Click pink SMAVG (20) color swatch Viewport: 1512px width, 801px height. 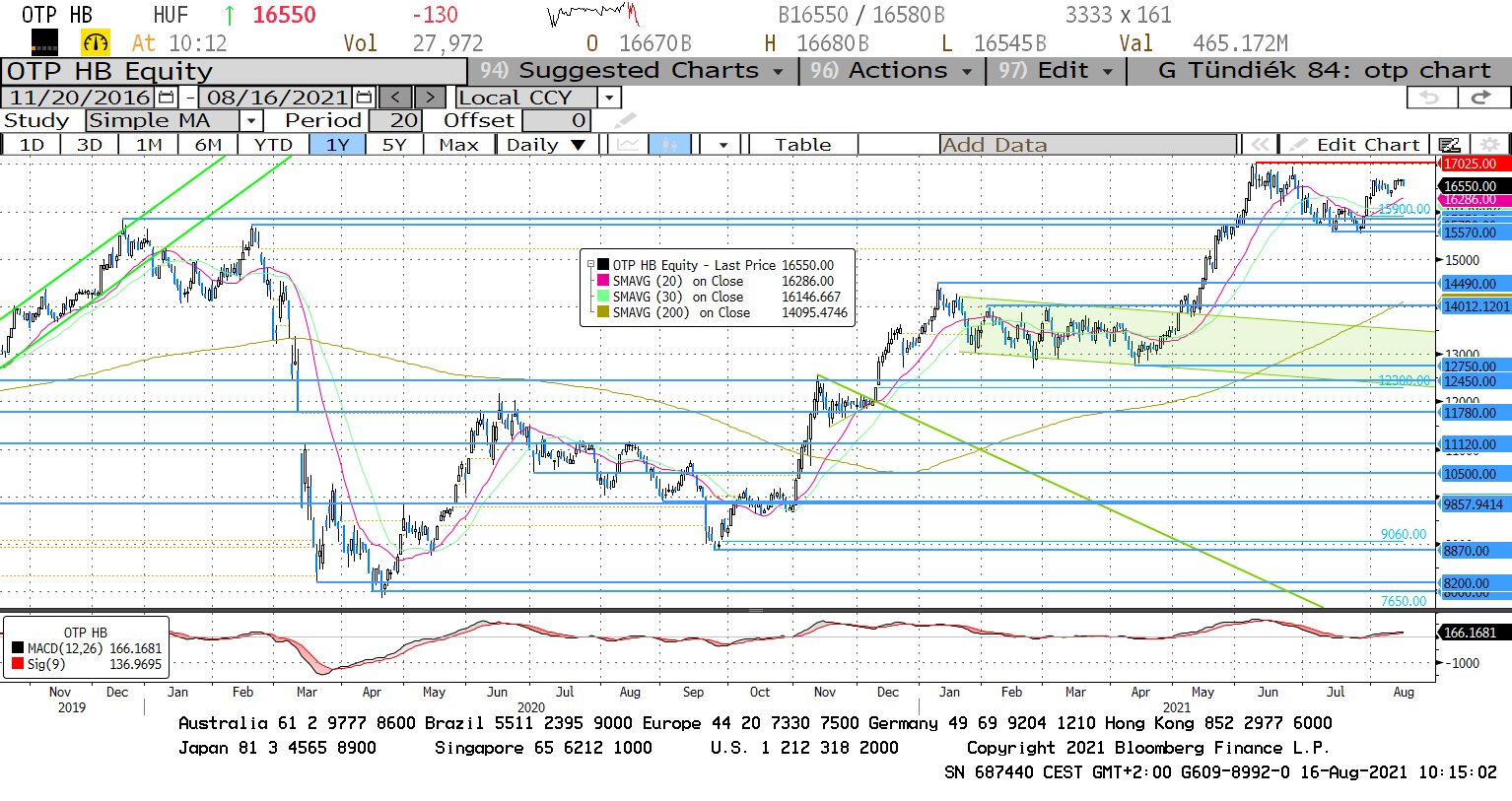603,281
